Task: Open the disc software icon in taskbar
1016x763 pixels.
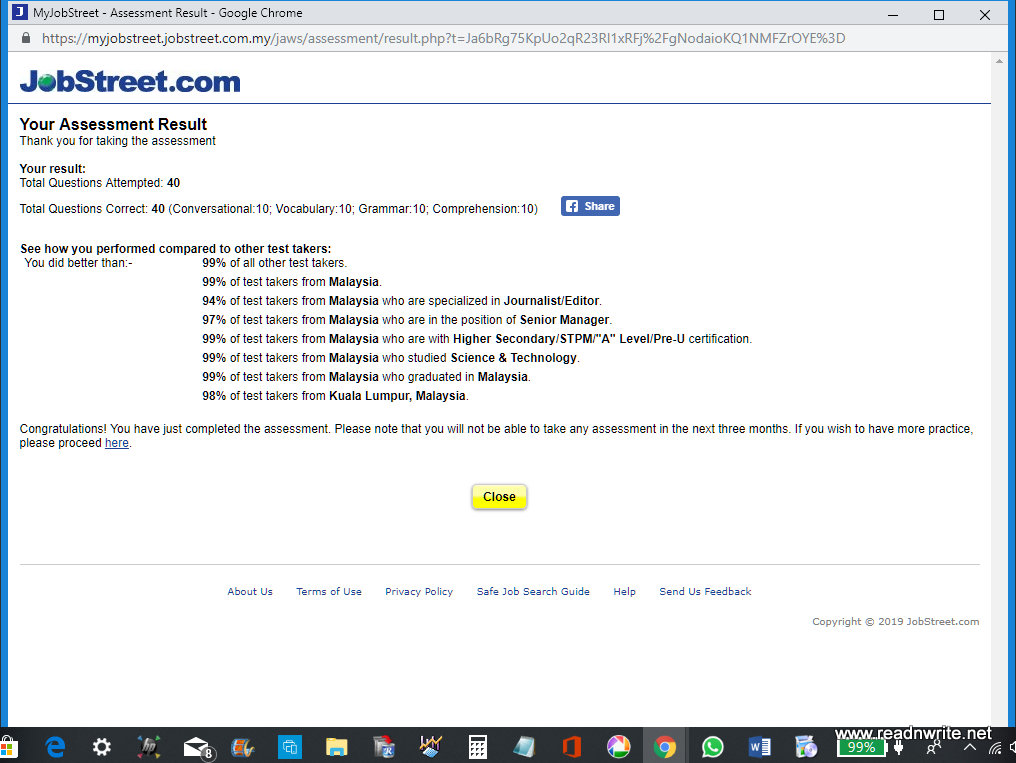Action: [806, 747]
